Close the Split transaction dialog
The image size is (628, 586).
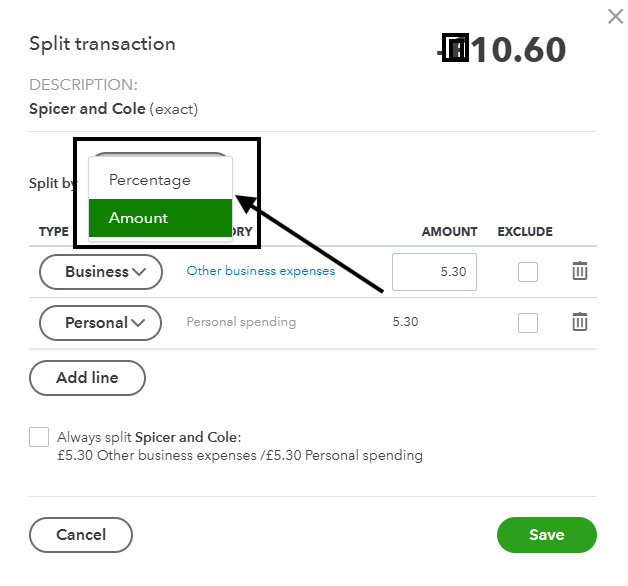coord(615,16)
